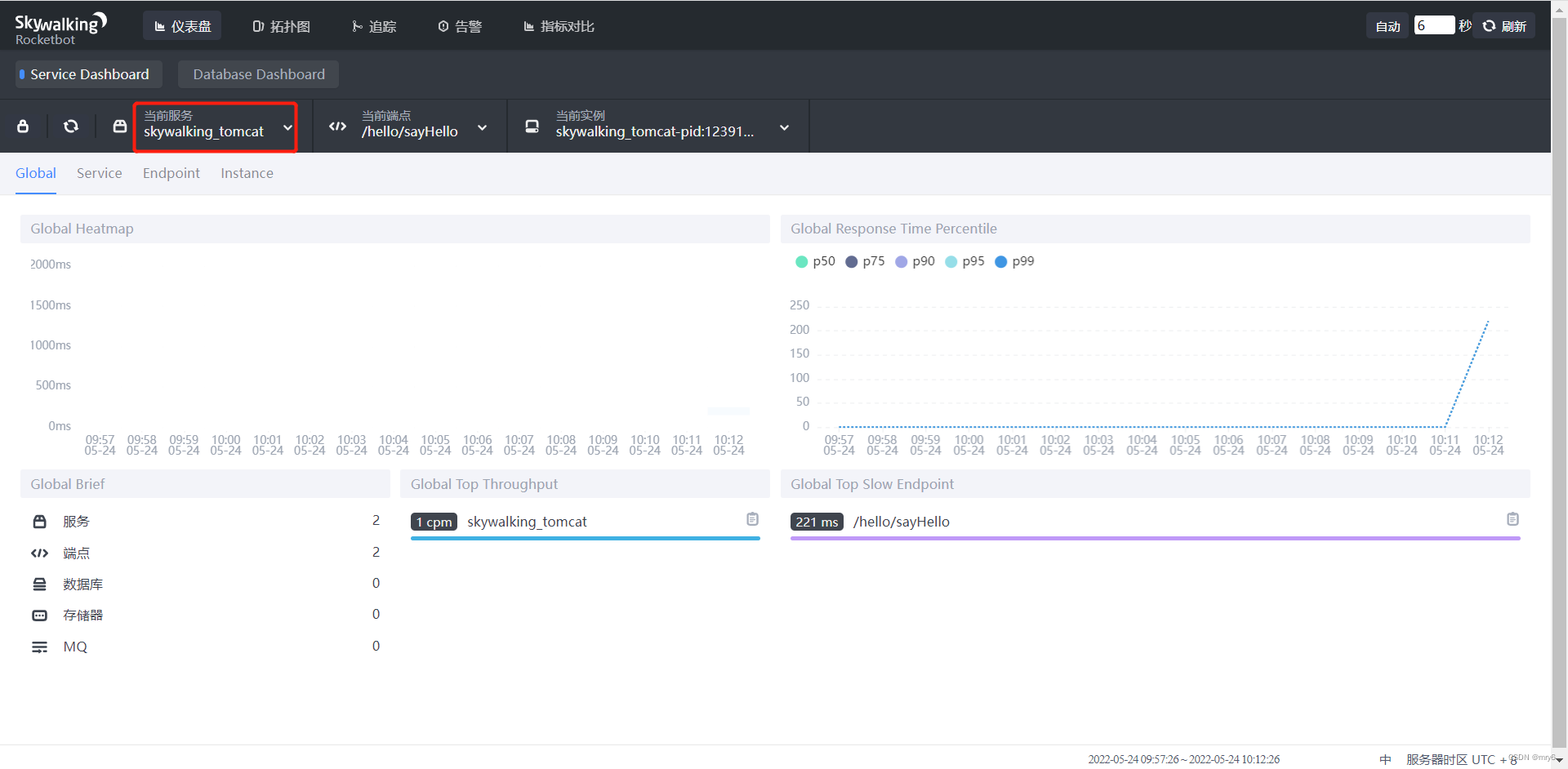The width and height of the screenshot is (1568, 769).
Task: Copy the skywalking_tomcat throughput entry with its clipboard icon
Action: point(752,519)
